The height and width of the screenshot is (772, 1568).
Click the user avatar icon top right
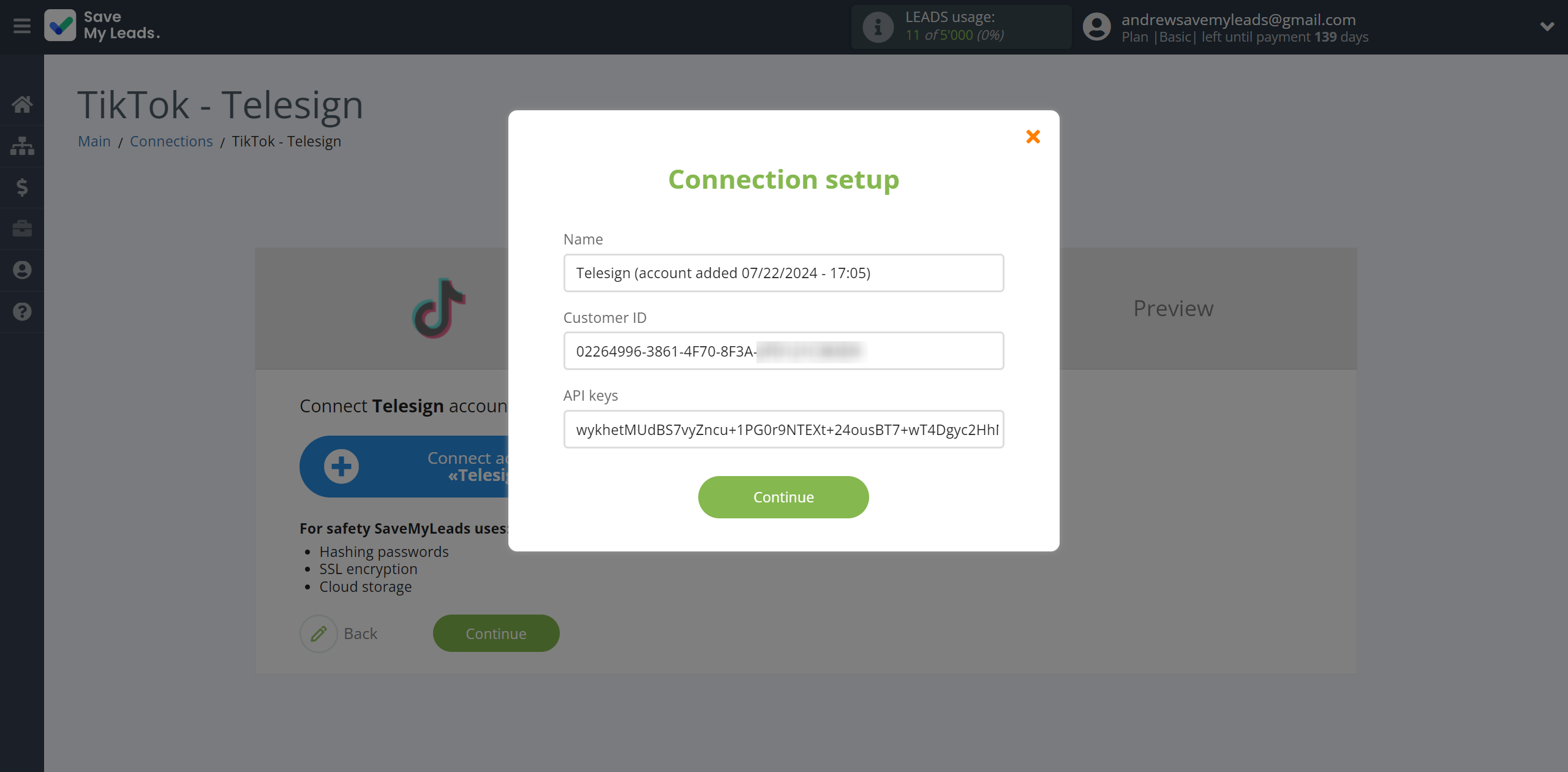(x=1097, y=27)
